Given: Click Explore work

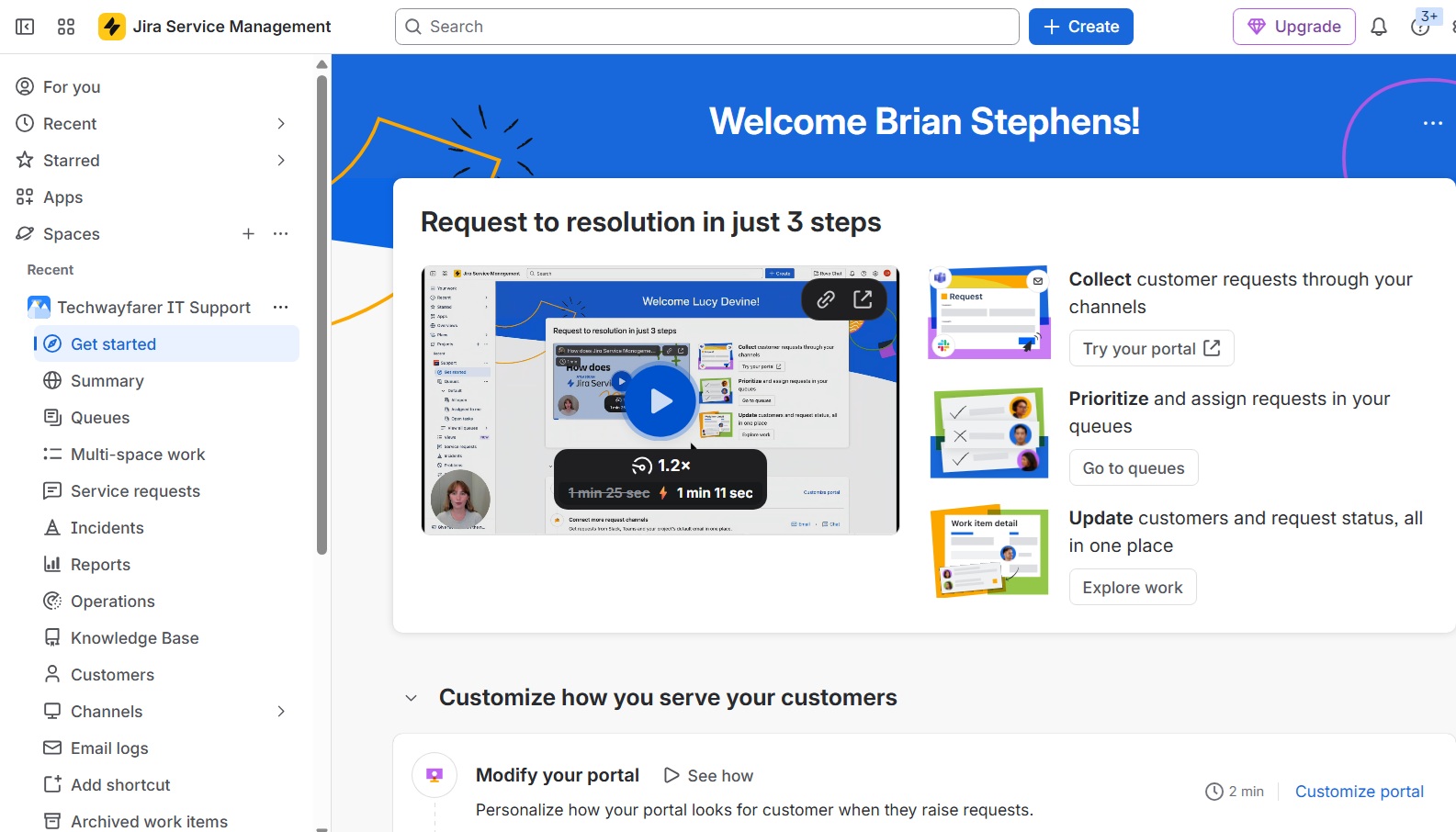Looking at the screenshot, I should click(x=1133, y=588).
